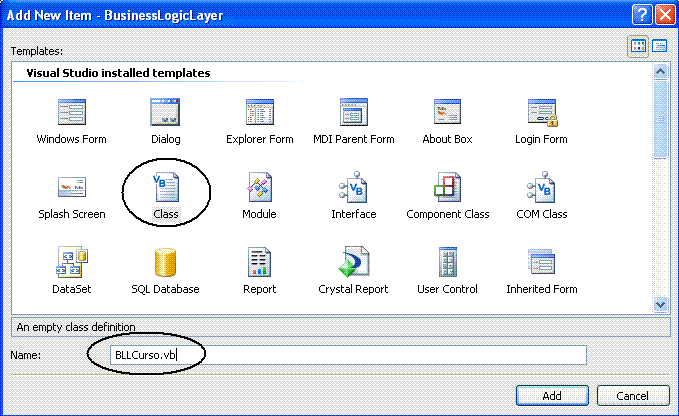679x416 pixels.
Task: Click the Cancel button
Action: click(x=633, y=396)
